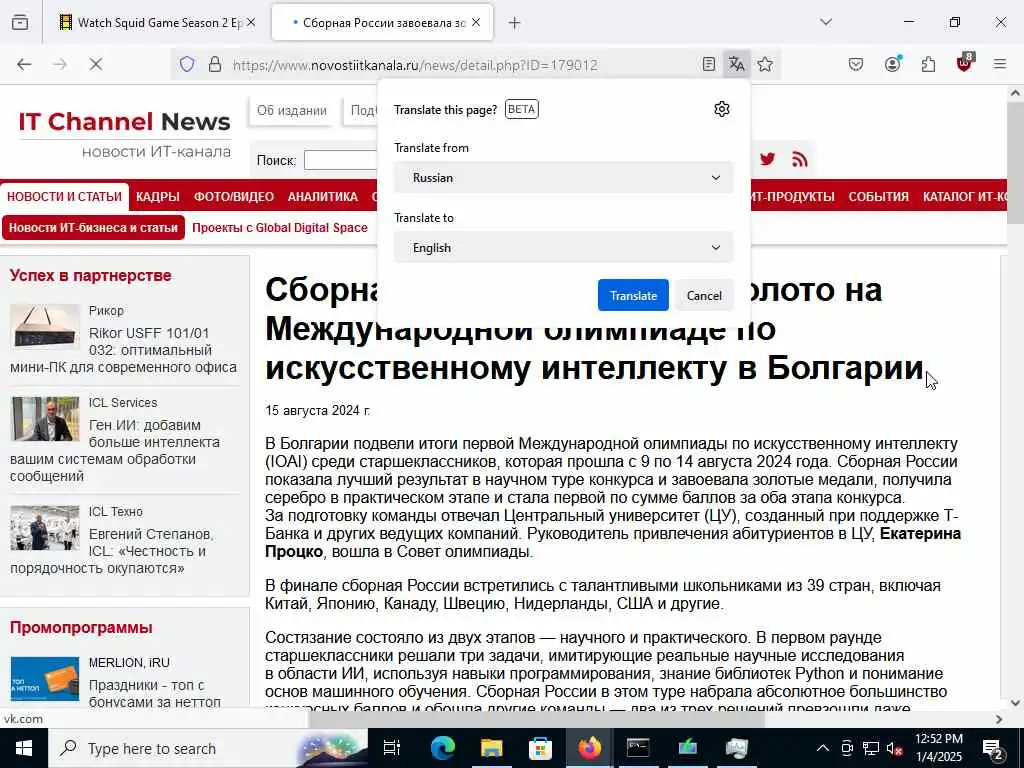Click the page vertical scrollbar
Image resolution: width=1024 pixels, height=768 pixels.
pos(1016,163)
